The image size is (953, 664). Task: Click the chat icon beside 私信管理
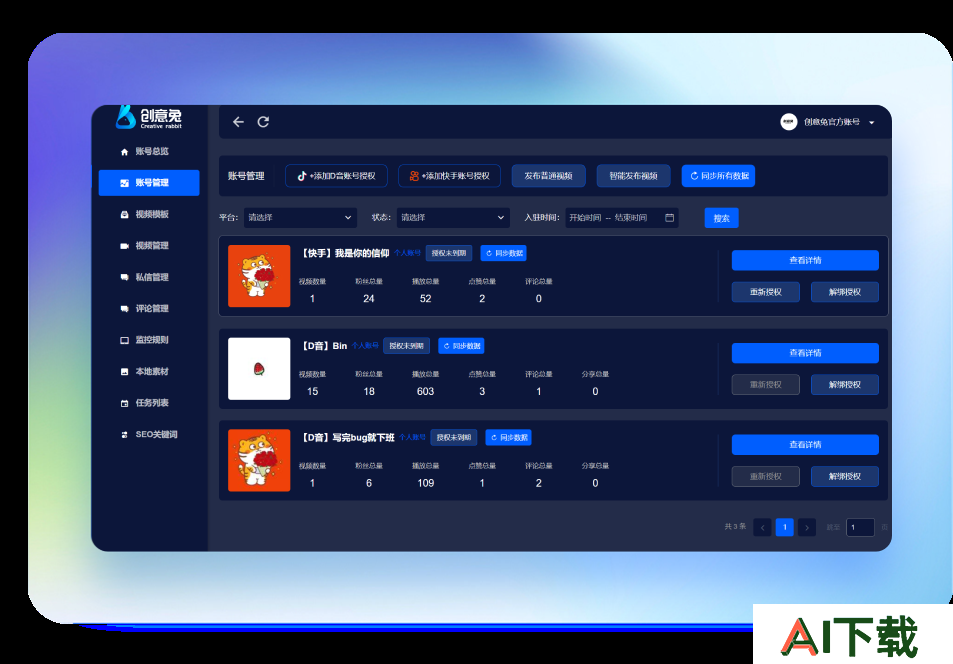[x=125, y=277]
